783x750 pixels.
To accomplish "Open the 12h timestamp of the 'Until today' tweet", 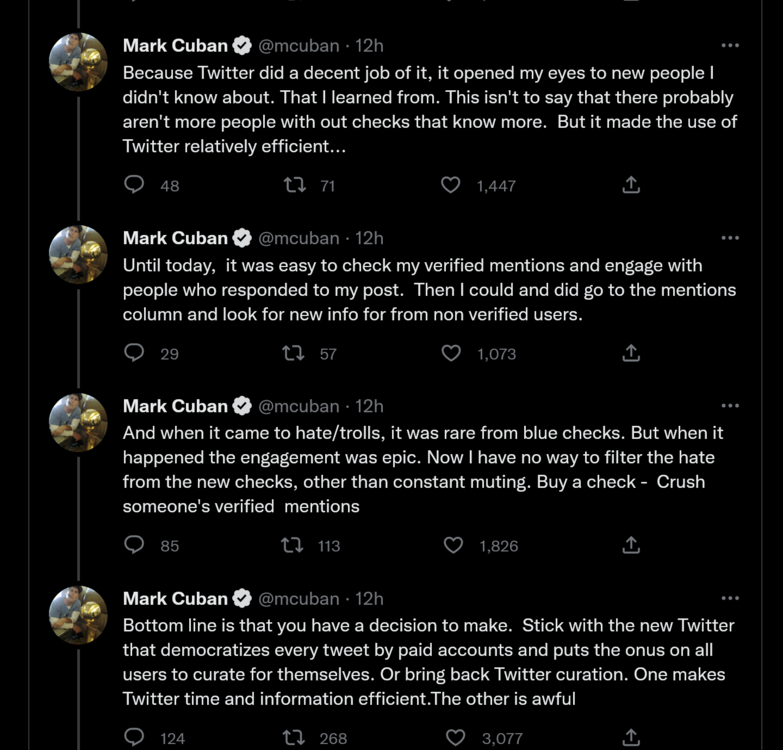I will [x=370, y=238].
